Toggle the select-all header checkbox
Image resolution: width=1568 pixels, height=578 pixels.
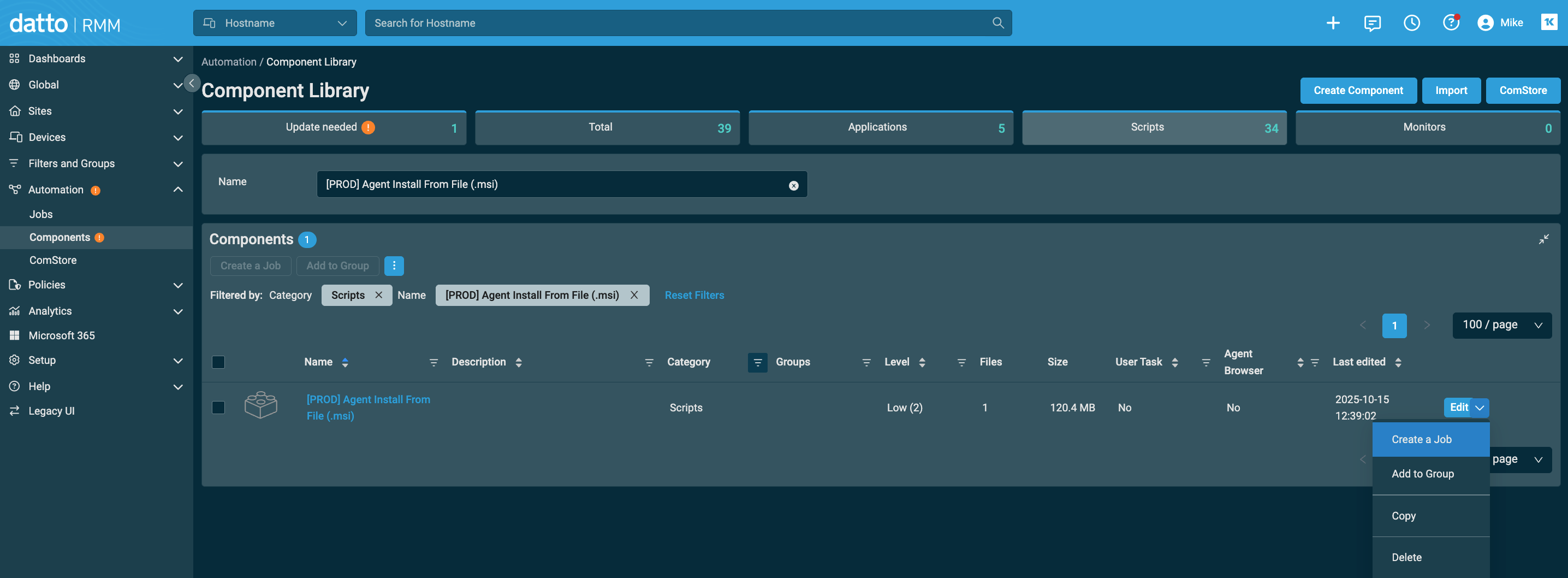[x=218, y=362]
